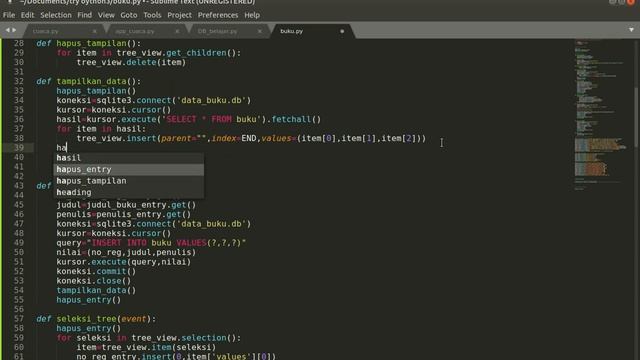Open the Selection menu

[56, 15]
